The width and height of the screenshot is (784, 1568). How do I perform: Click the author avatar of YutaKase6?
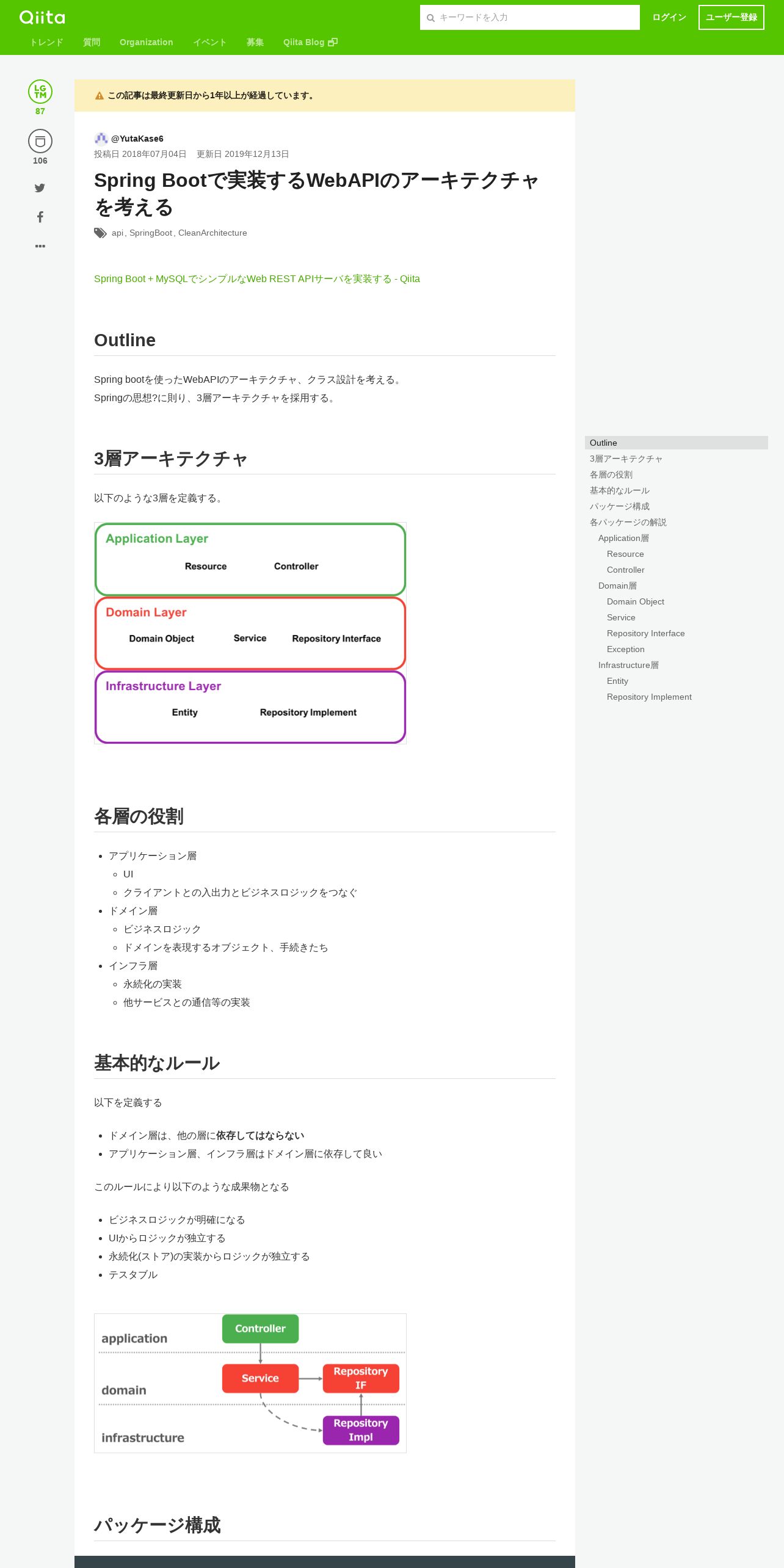coord(101,139)
